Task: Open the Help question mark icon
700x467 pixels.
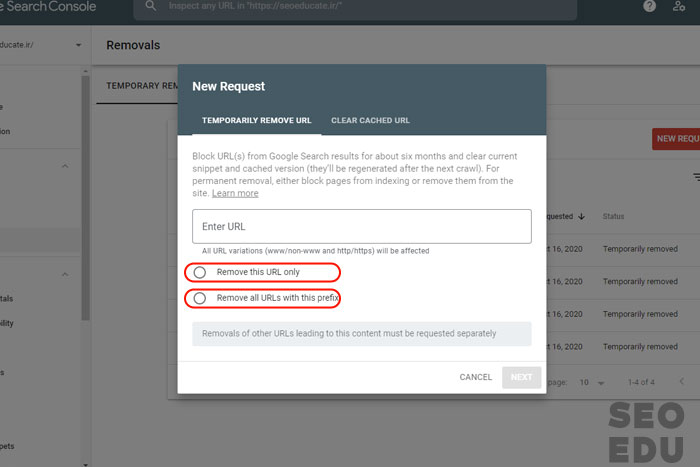Action: coord(650,7)
